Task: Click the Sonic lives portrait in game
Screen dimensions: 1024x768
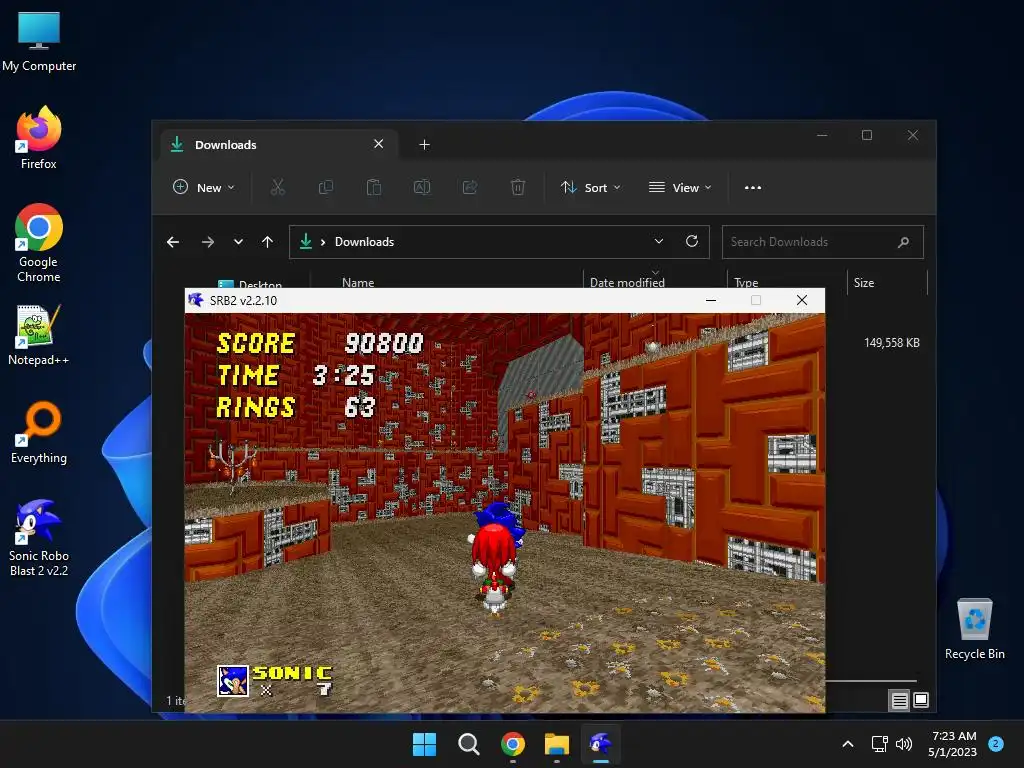Action: tap(232, 681)
